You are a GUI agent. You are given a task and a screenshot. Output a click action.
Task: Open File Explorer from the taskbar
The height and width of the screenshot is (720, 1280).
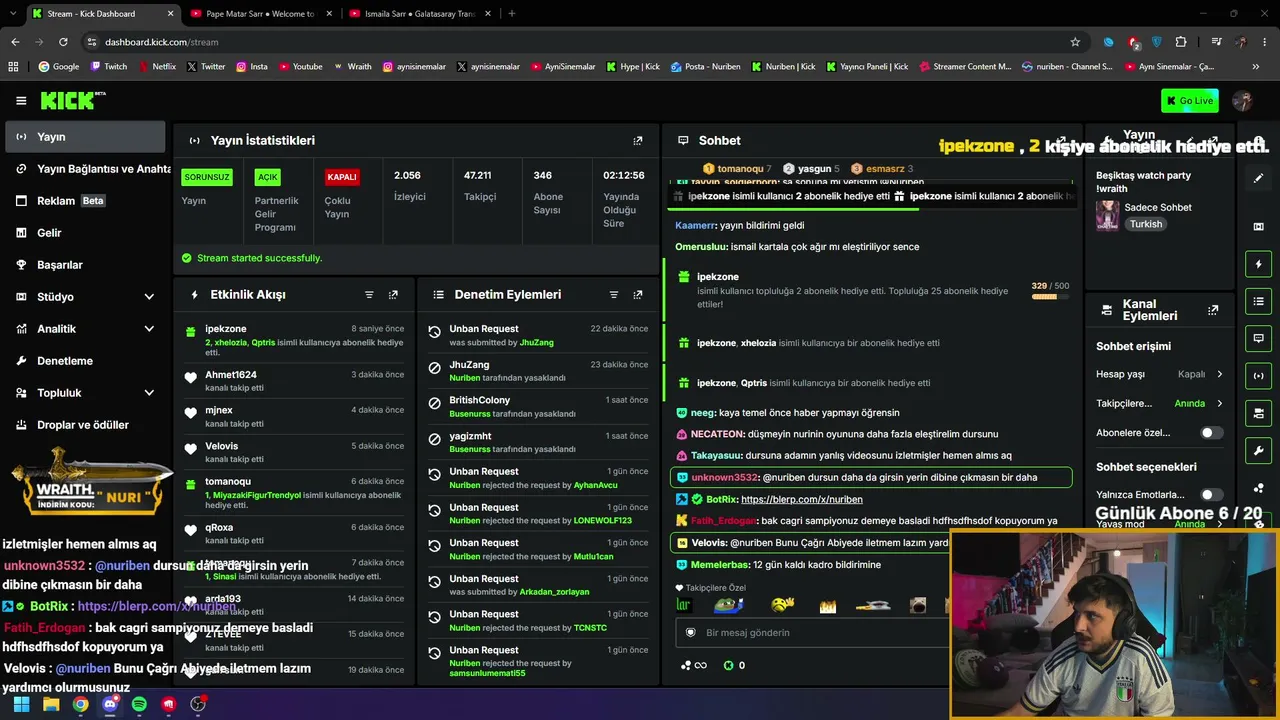[51, 704]
